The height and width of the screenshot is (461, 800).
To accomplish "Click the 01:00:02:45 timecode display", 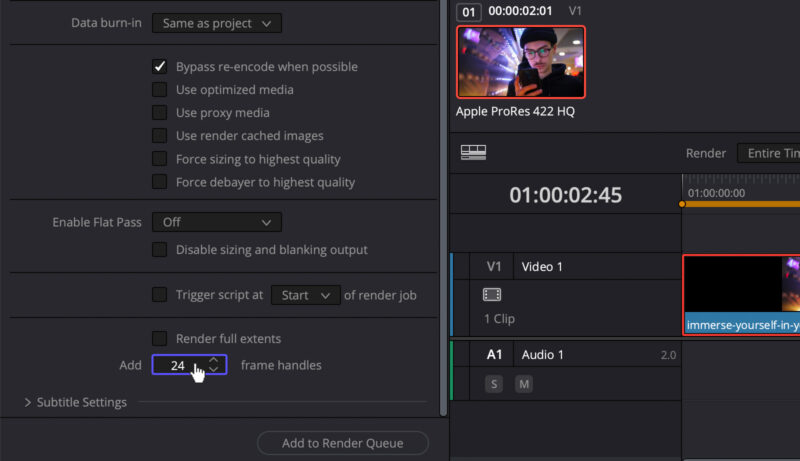I will [566, 195].
